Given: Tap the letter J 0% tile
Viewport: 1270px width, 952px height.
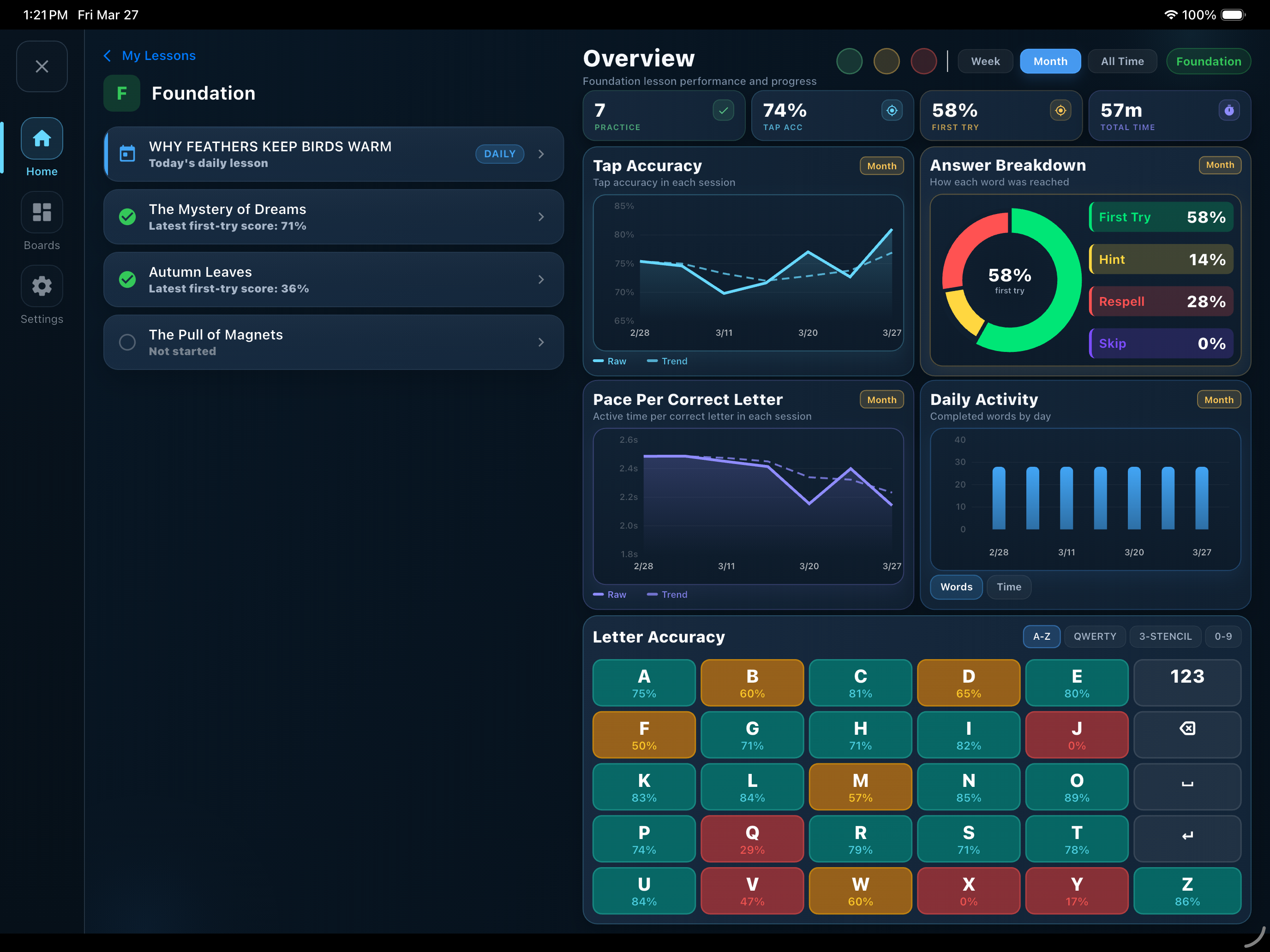Looking at the screenshot, I should click(x=1077, y=734).
